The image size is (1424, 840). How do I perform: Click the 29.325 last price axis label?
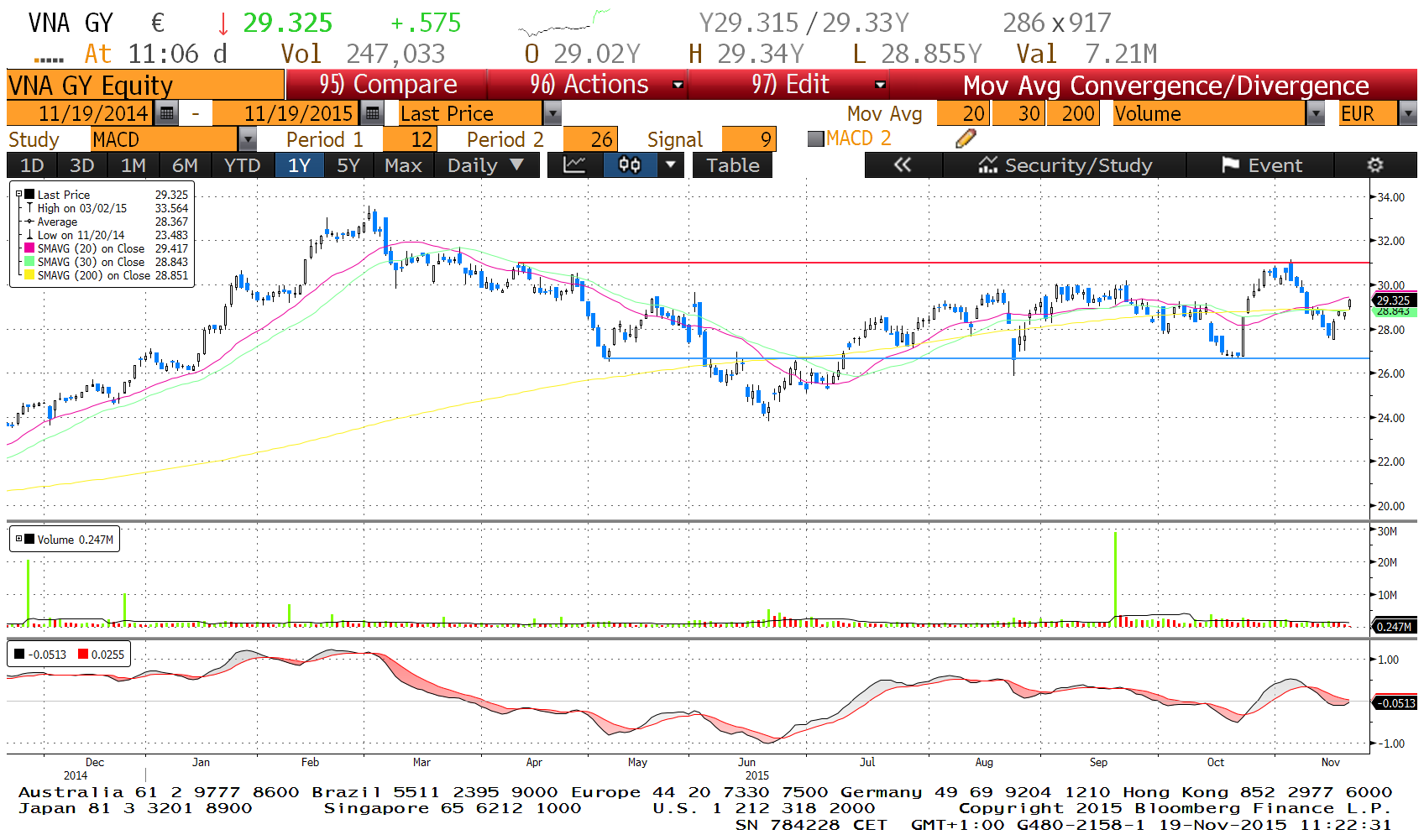(1394, 300)
